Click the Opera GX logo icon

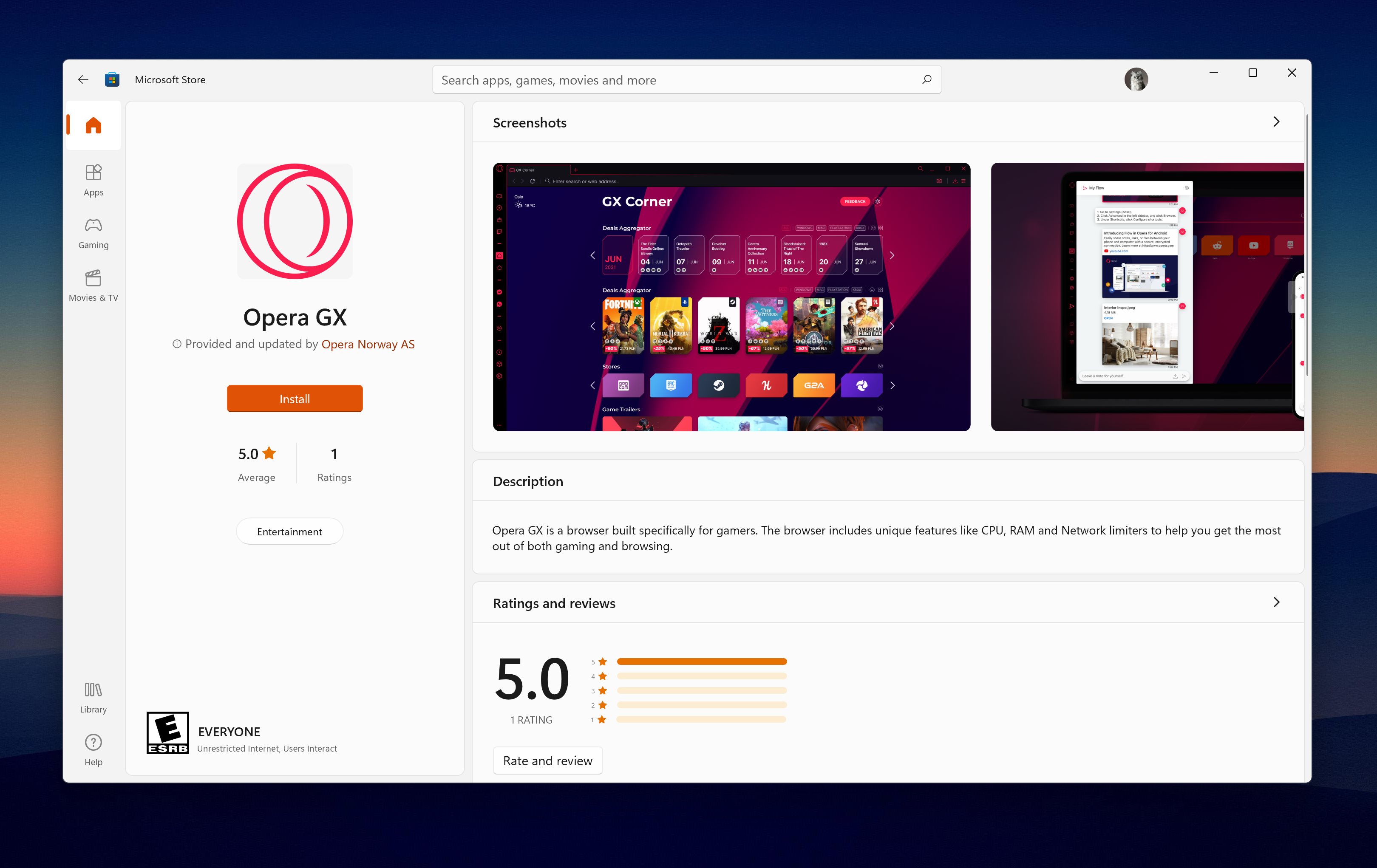coord(295,221)
